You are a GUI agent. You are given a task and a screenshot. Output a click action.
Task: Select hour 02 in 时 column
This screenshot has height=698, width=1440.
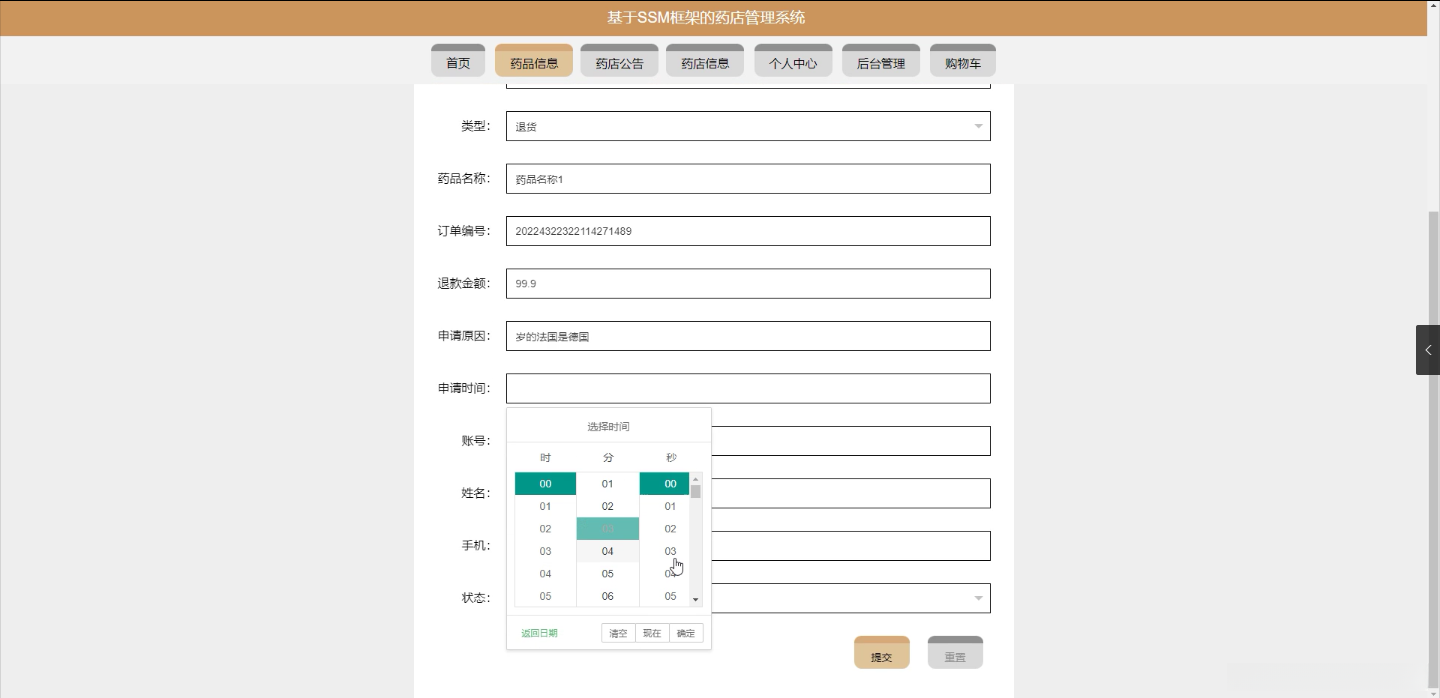tap(545, 529)
